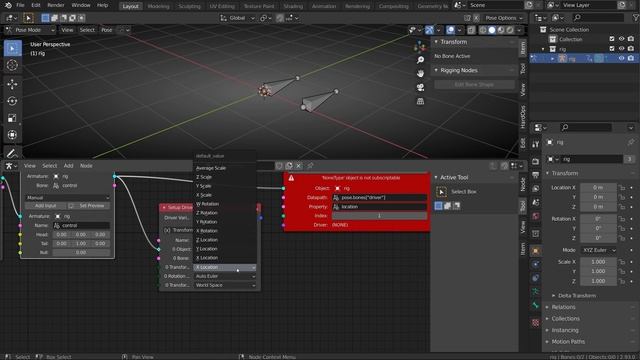
Task: Expand the Motion Paths panel
Action: point(567,342)
